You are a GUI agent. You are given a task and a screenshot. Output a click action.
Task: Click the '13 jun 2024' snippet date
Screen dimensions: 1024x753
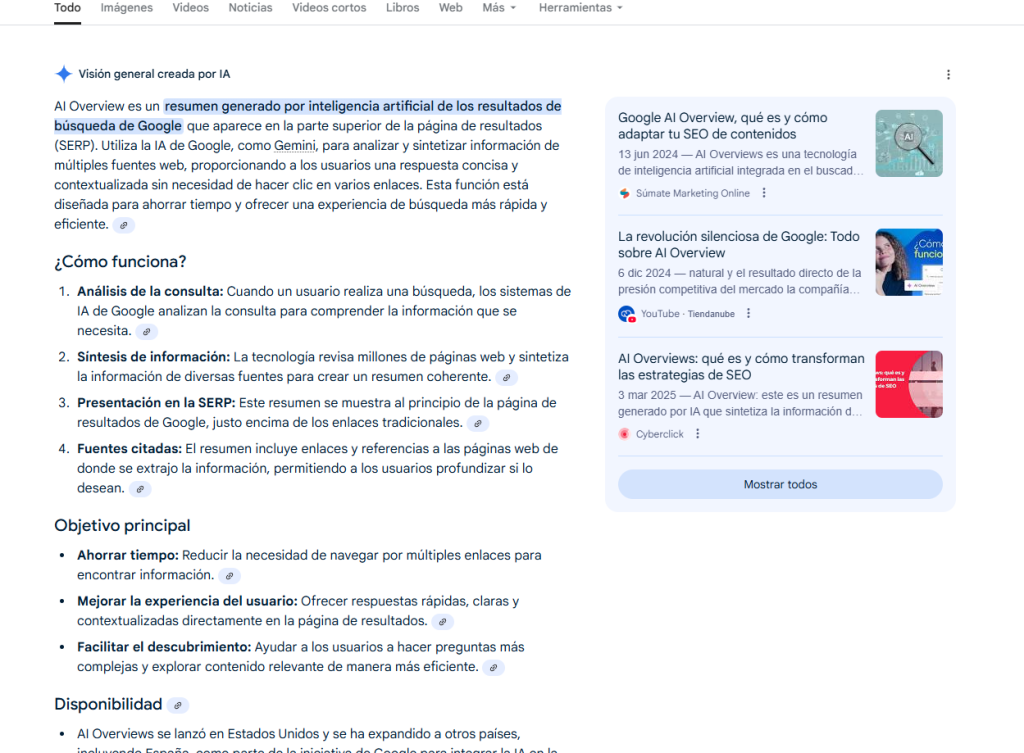pyautogui.click(x=648, y=154)
